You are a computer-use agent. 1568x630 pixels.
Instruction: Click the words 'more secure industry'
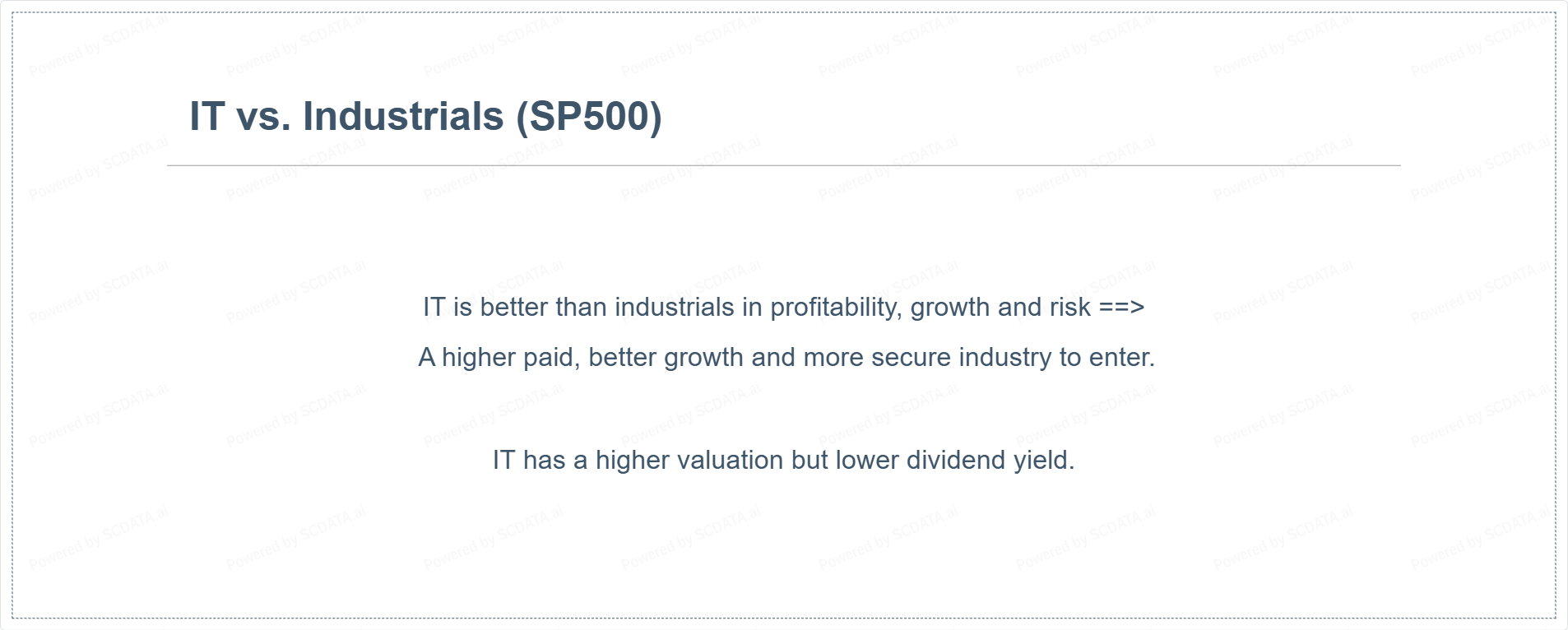pos(929,358)
